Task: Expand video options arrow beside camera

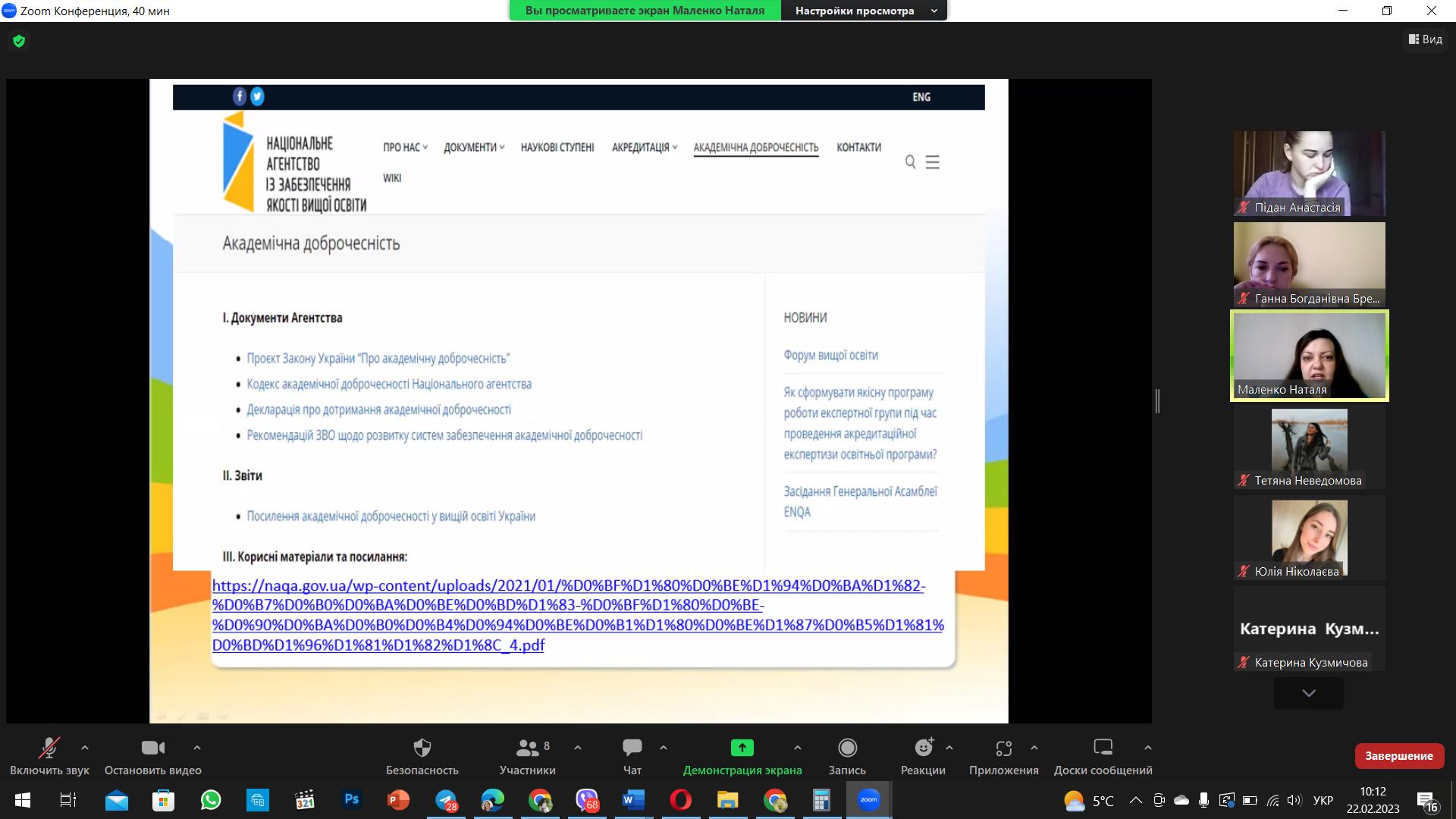Action: (x=197, y=748)
